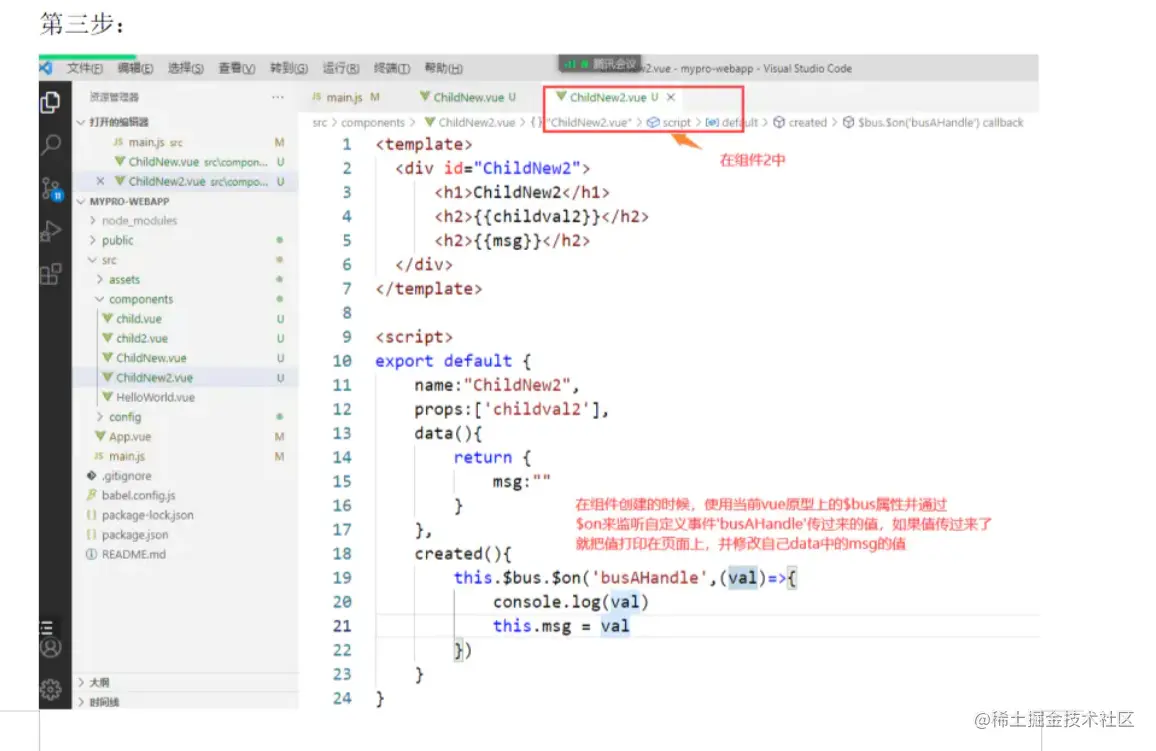Click the components breadcrumb segment
Viewport: 1156px width, 751px height.
373,122
